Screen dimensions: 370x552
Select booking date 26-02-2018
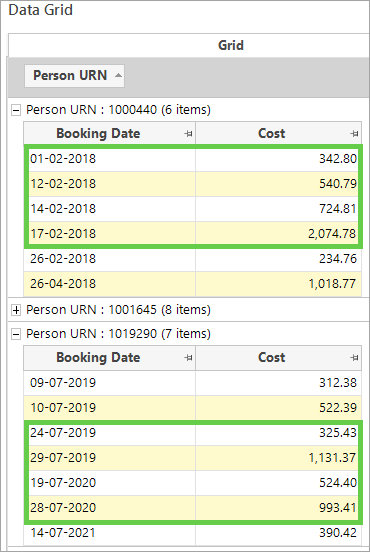(x=63, y=259)
